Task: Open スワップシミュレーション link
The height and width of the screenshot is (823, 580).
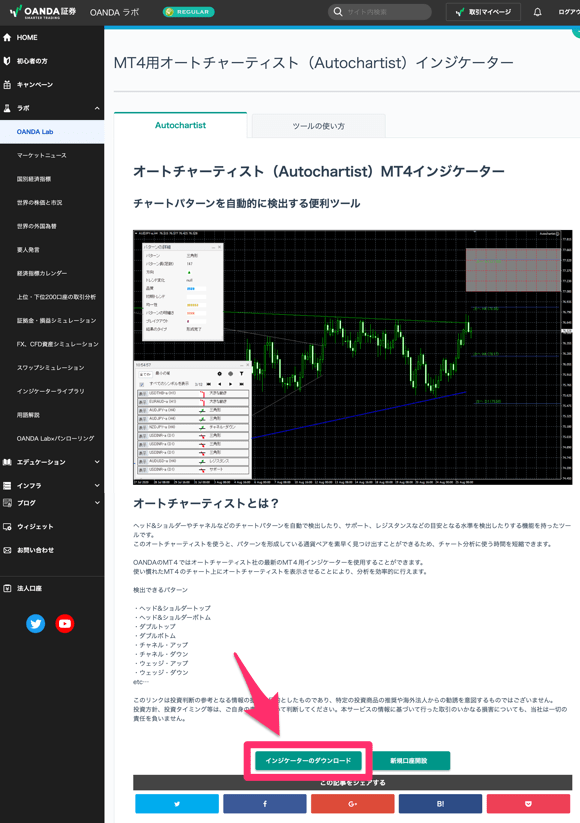Action: [50, 368]
